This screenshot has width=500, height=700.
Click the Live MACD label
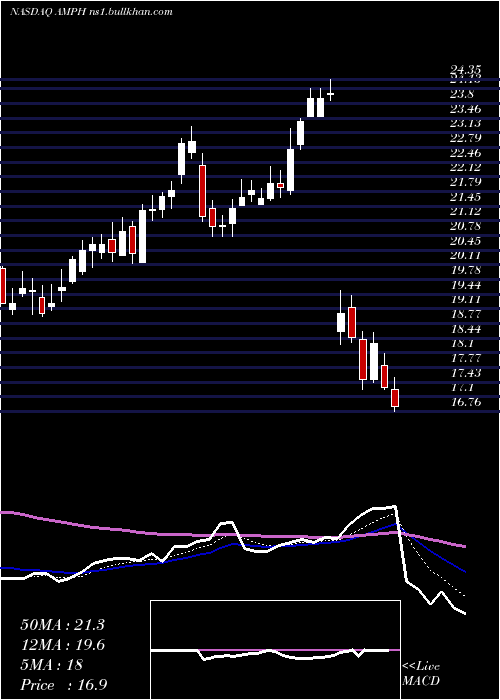point(421,673)
